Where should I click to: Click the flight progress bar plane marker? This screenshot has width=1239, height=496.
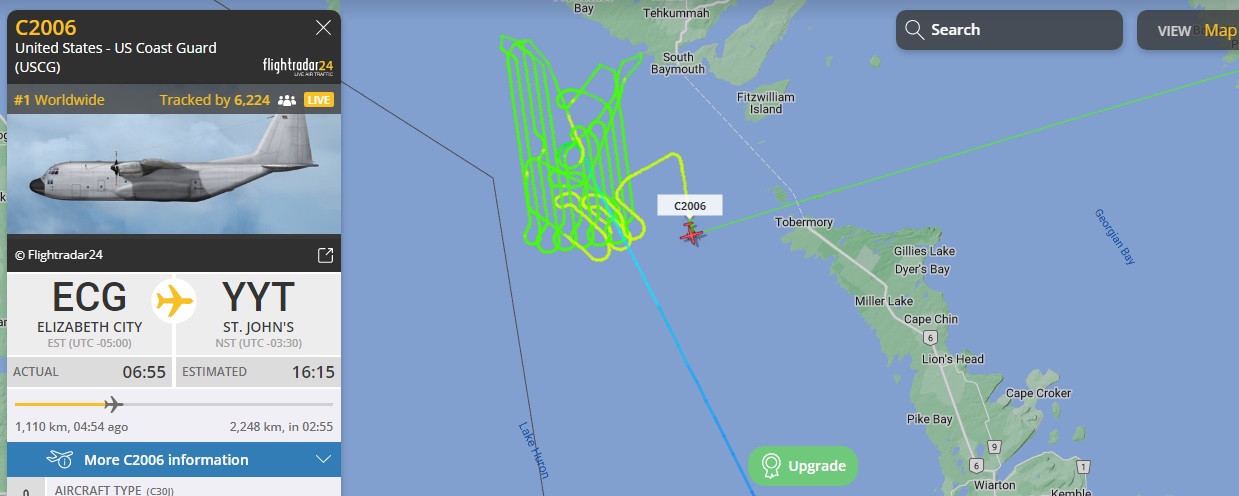coord(113,404)
